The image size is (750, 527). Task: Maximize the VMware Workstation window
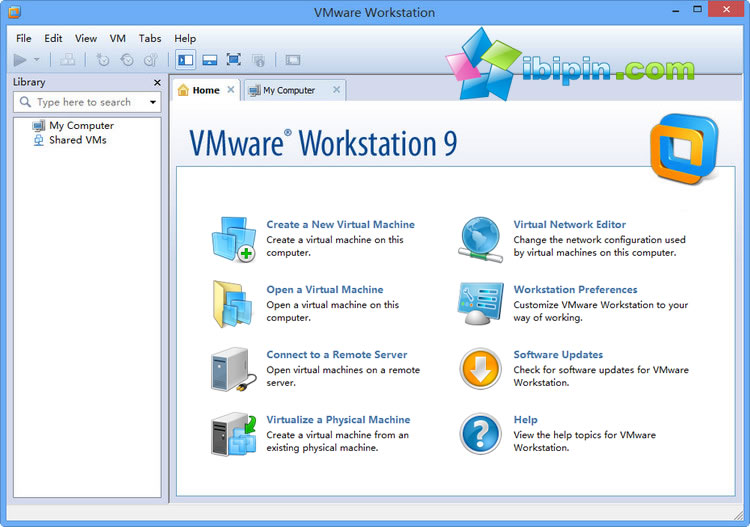697,9
